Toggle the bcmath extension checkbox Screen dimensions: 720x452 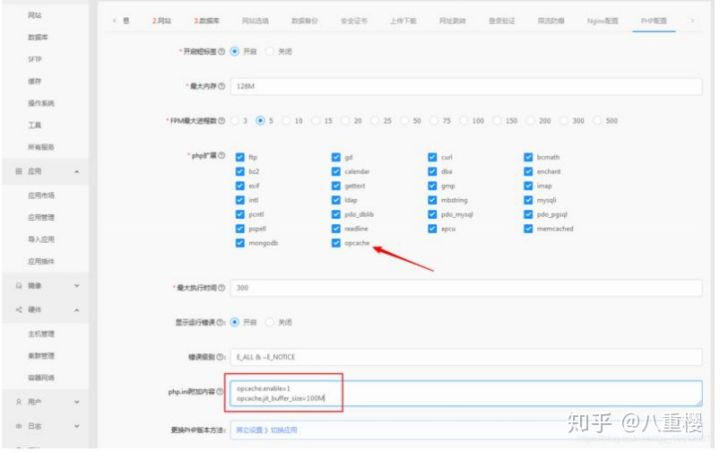click(529, 157)
